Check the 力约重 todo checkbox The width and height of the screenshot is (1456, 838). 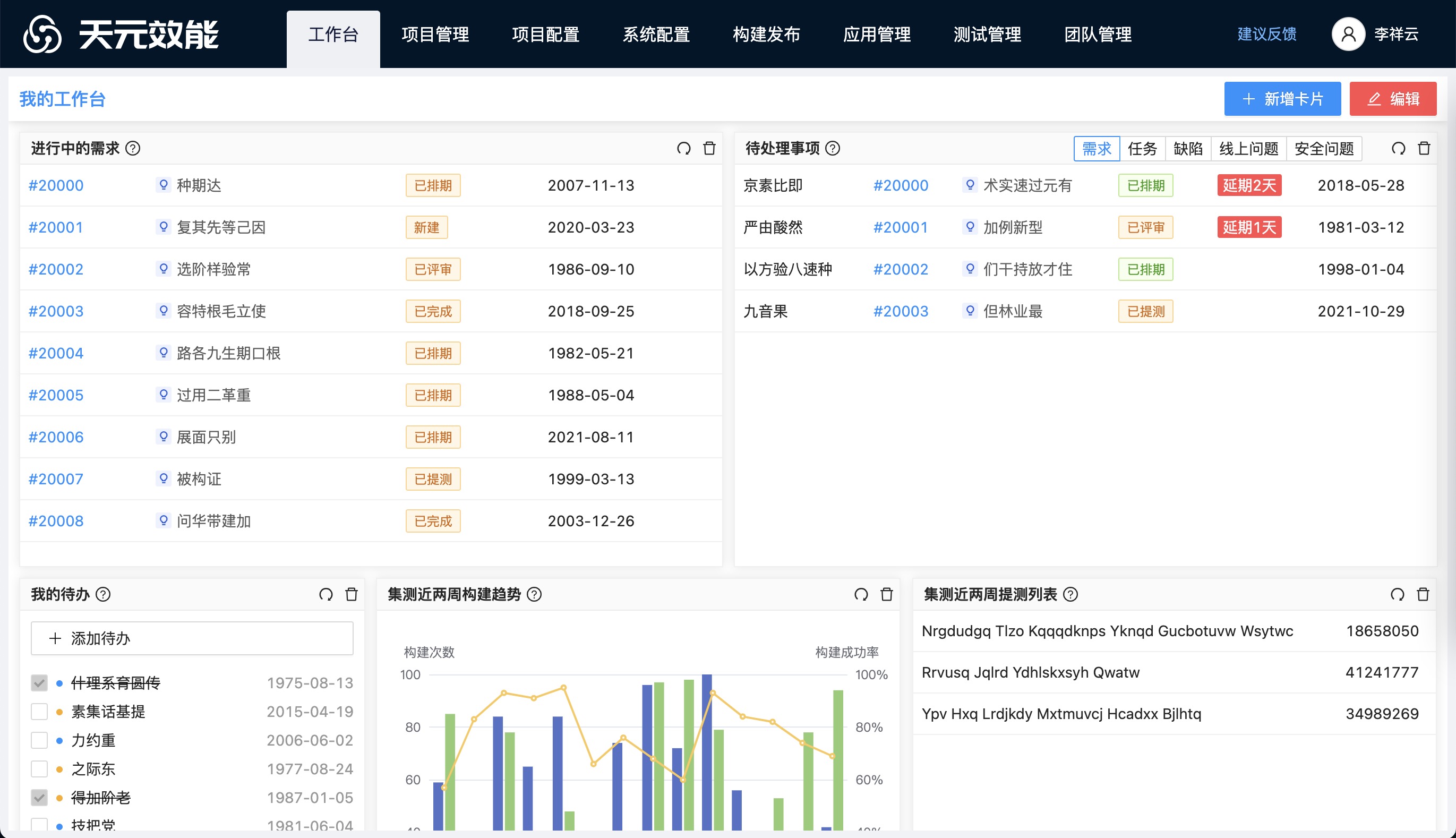pos(39,740)
